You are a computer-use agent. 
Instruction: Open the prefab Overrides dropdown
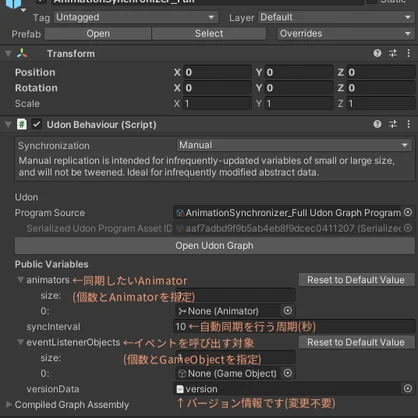[346, 33]
